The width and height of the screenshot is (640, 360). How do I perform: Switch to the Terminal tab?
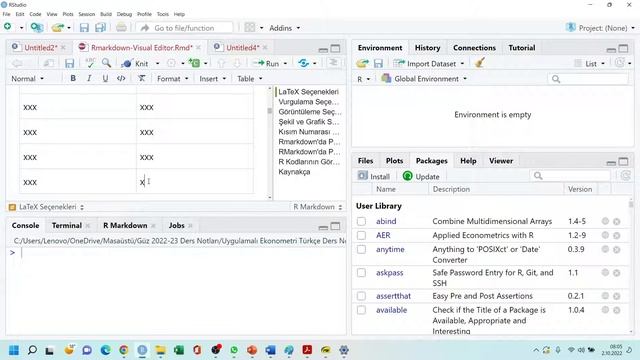pos(67,225)
